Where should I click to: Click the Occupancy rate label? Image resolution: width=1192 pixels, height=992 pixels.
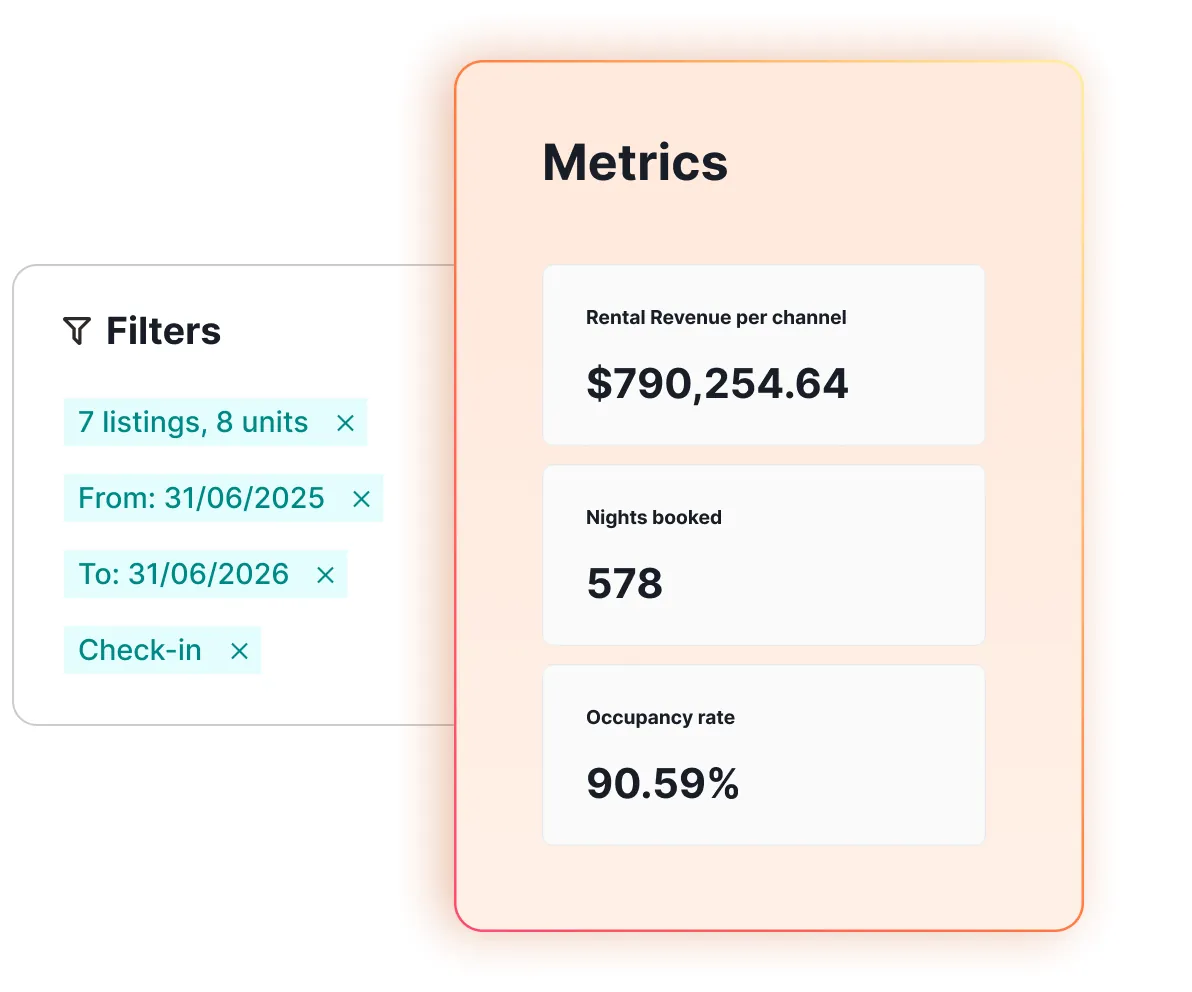tap(660, 717)
